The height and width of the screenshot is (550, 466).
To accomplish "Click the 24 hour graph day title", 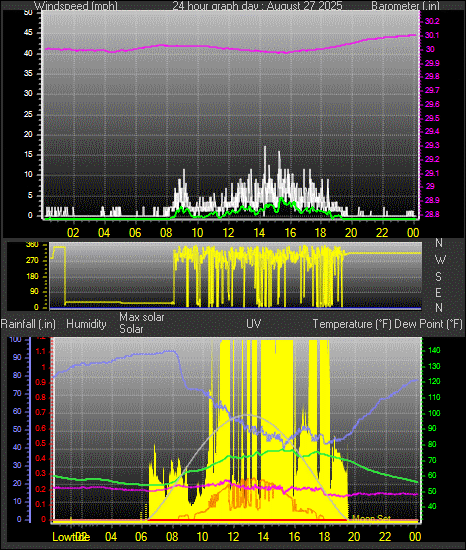I will coord(257,6).
